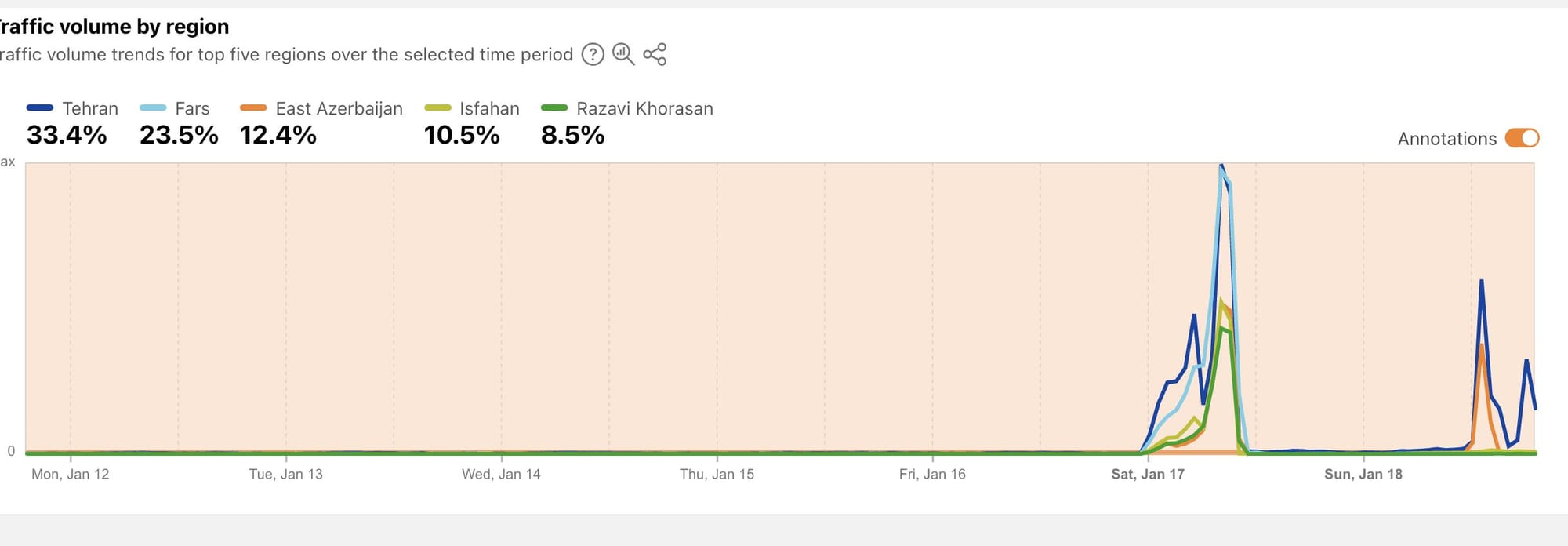This screenshot has height=546, width=1568.
Task: Click the magnifier chart explorer icon
Action: click(x=623, y=54)
